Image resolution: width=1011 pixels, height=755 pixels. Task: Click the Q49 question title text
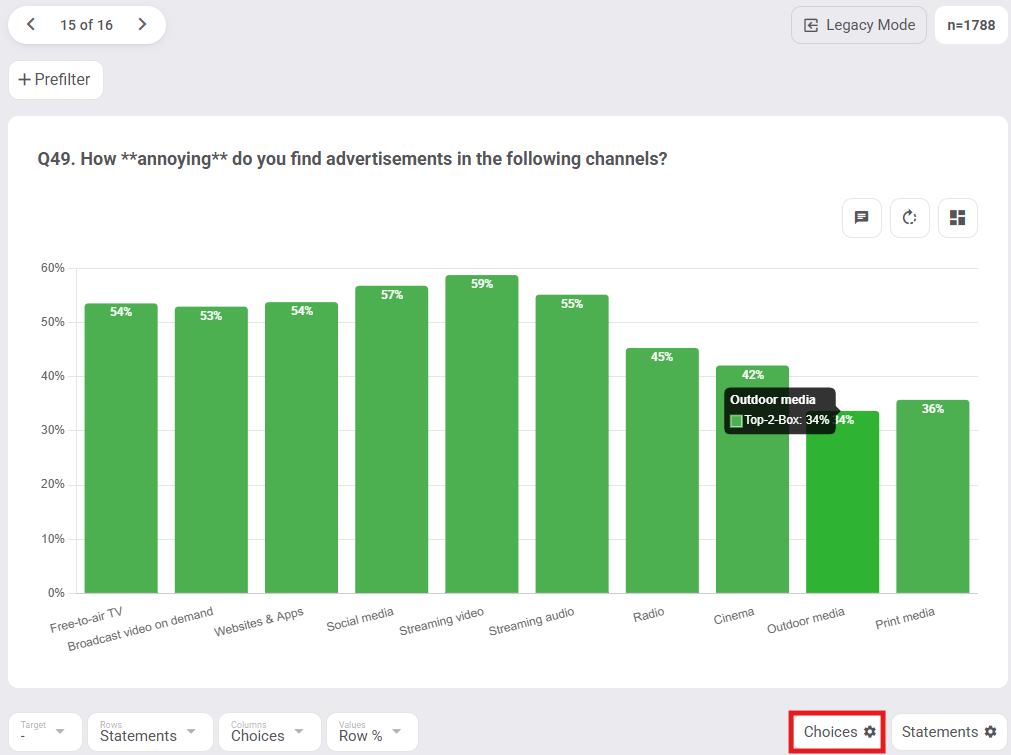[x=352, y=159]
